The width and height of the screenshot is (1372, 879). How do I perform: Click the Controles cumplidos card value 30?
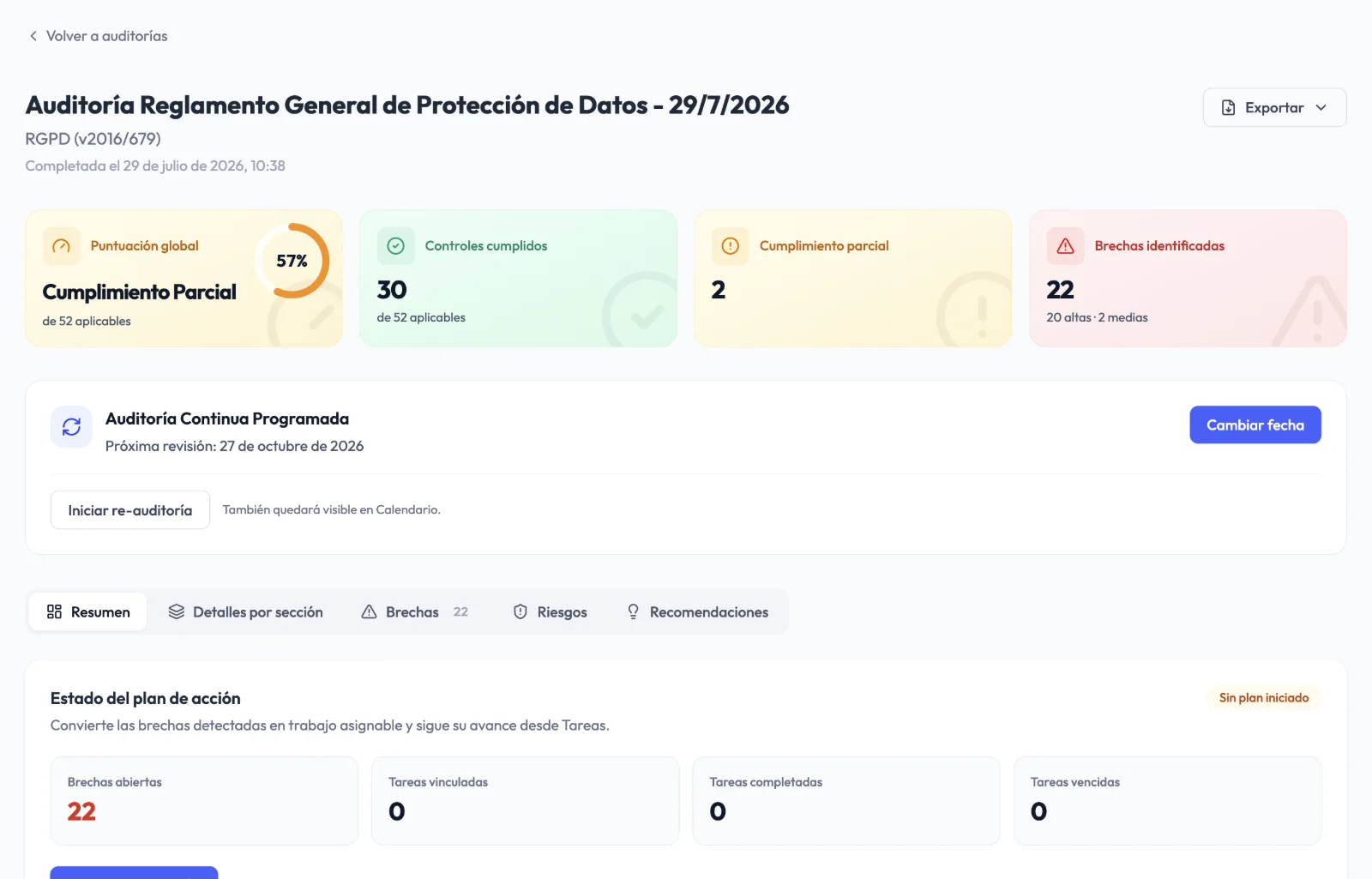392,290
